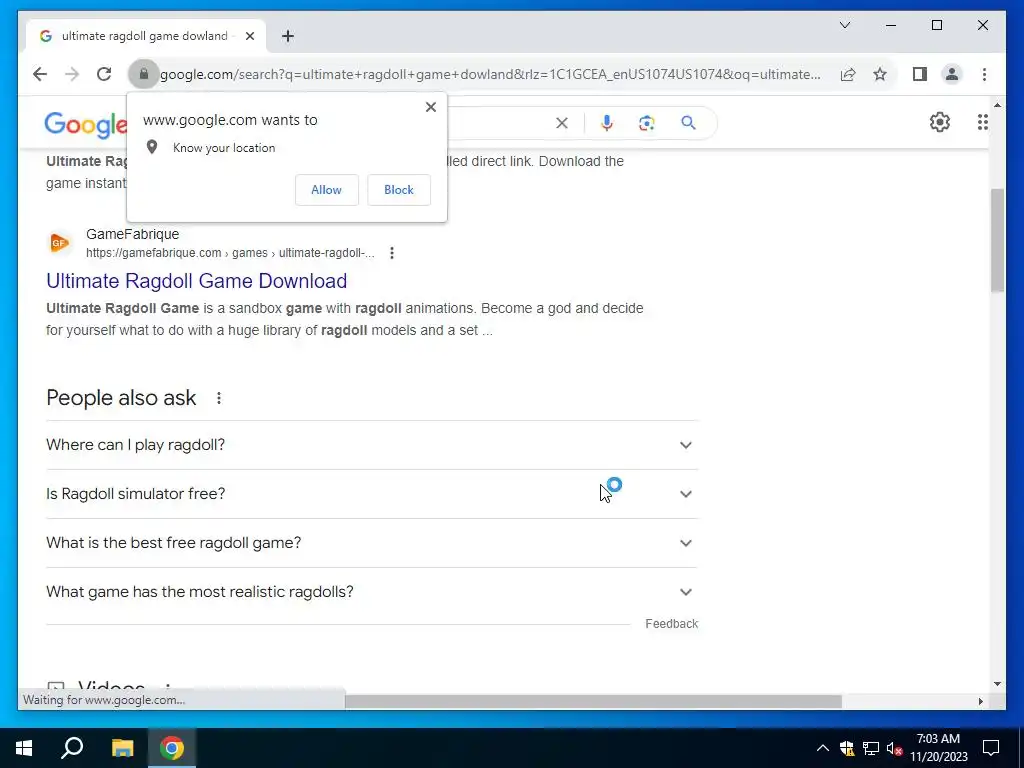Screen dimensions: 1024x768
Task: Open the taskbar clock showing 7:03 AM
Action: (938, 748)
